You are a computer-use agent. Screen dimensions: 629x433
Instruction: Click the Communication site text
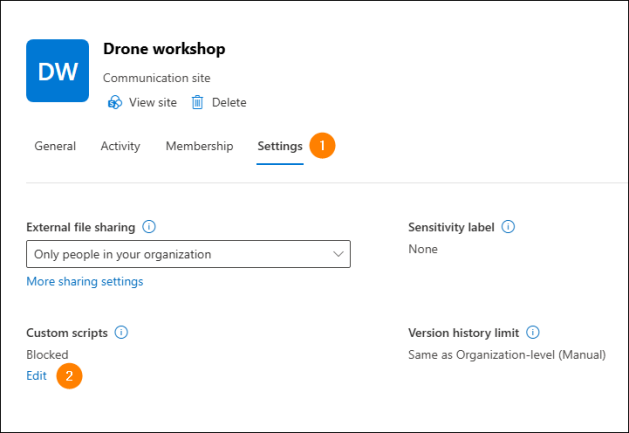tap(156, 78)
